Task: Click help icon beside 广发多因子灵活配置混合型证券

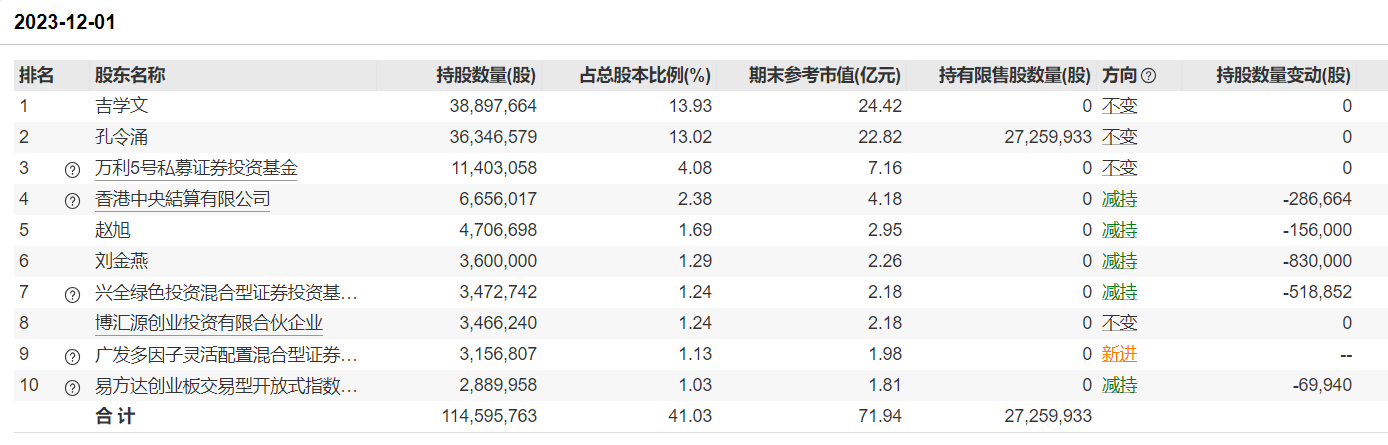Action: click(72, 356)
